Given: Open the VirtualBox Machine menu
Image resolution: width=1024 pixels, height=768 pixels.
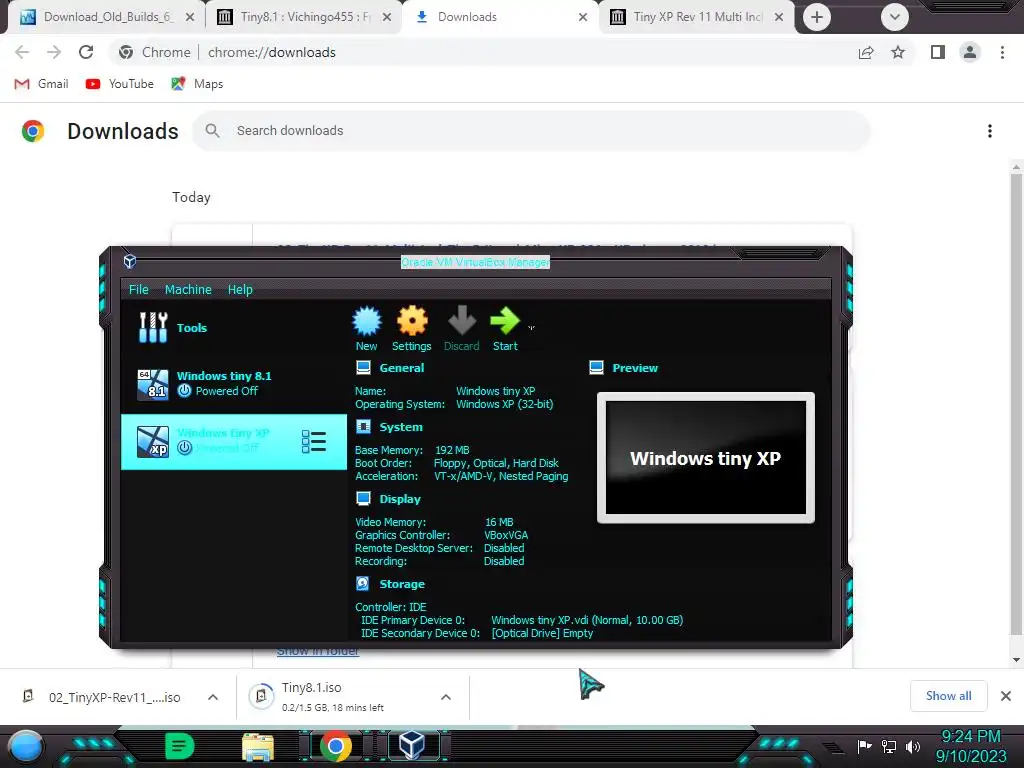Looking at the screenshot, I should [x=188, y=289].
